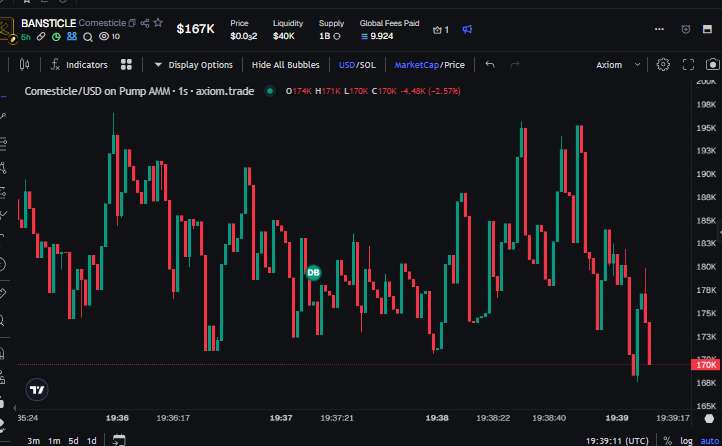Image resolution: width=722 pixels, height=446 pixels.
Task: Open chart settings gear
Action: [663, 64]
